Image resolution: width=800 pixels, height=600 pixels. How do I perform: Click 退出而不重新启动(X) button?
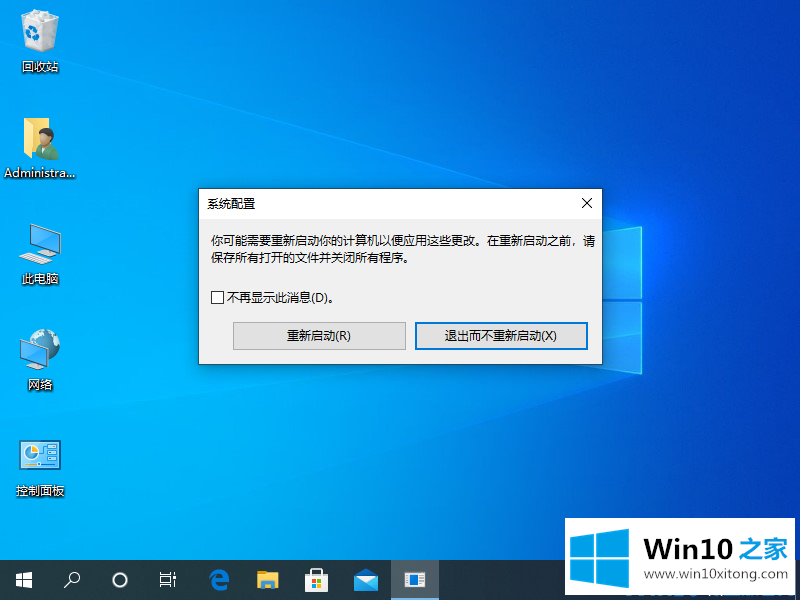(501, 336)
